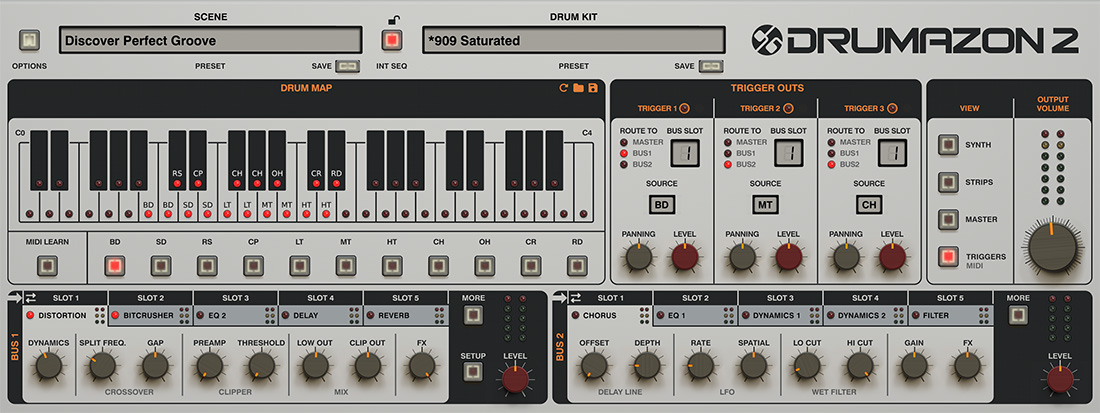Image resolution: width=1100 pixels, height=413 pixels.
Task: Click the Trigger 2 Level knob
Action: pyautogui.click(x=789, y=257)
